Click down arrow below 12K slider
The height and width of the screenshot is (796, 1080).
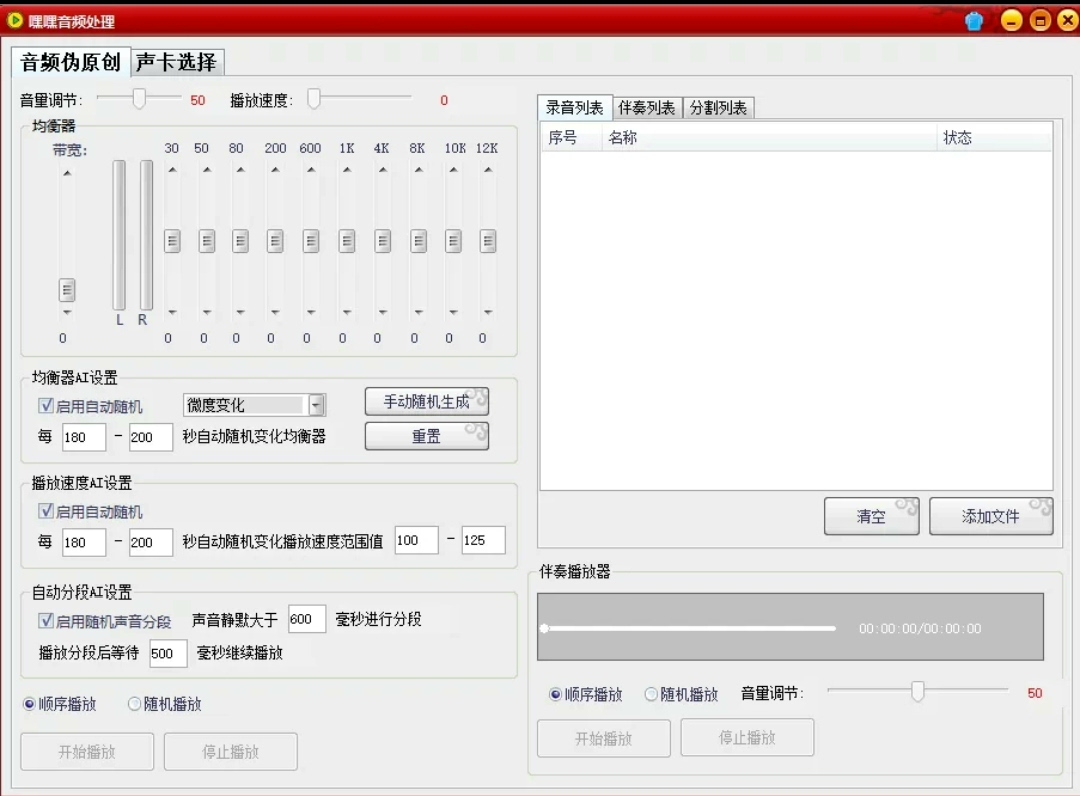[x=488, y=312]
